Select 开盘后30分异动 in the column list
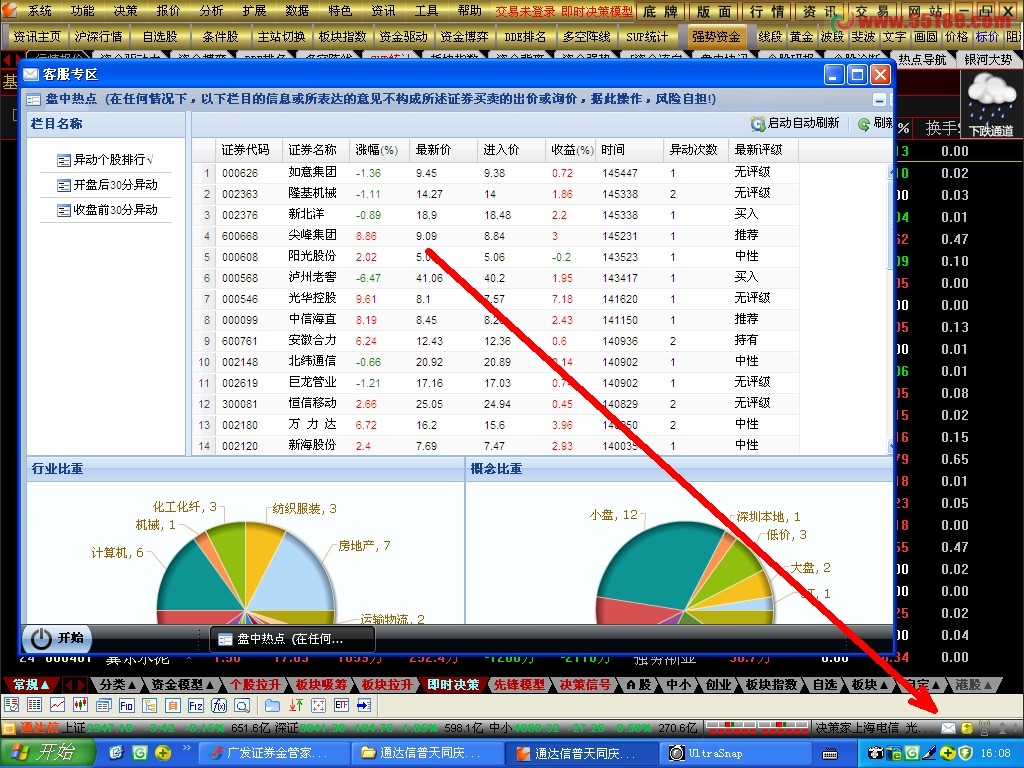 [107, 185]
